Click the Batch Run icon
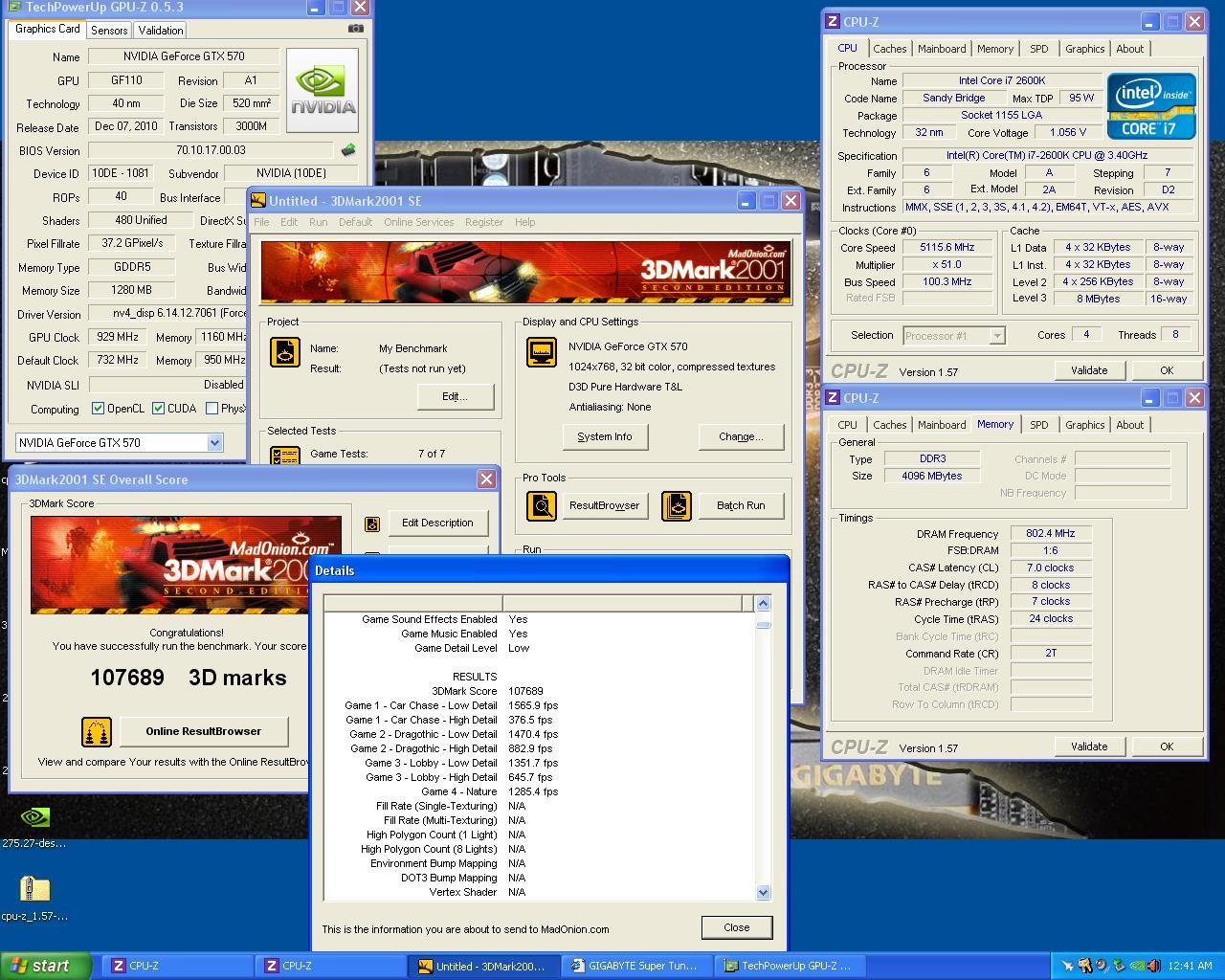 tap(676, 505)
